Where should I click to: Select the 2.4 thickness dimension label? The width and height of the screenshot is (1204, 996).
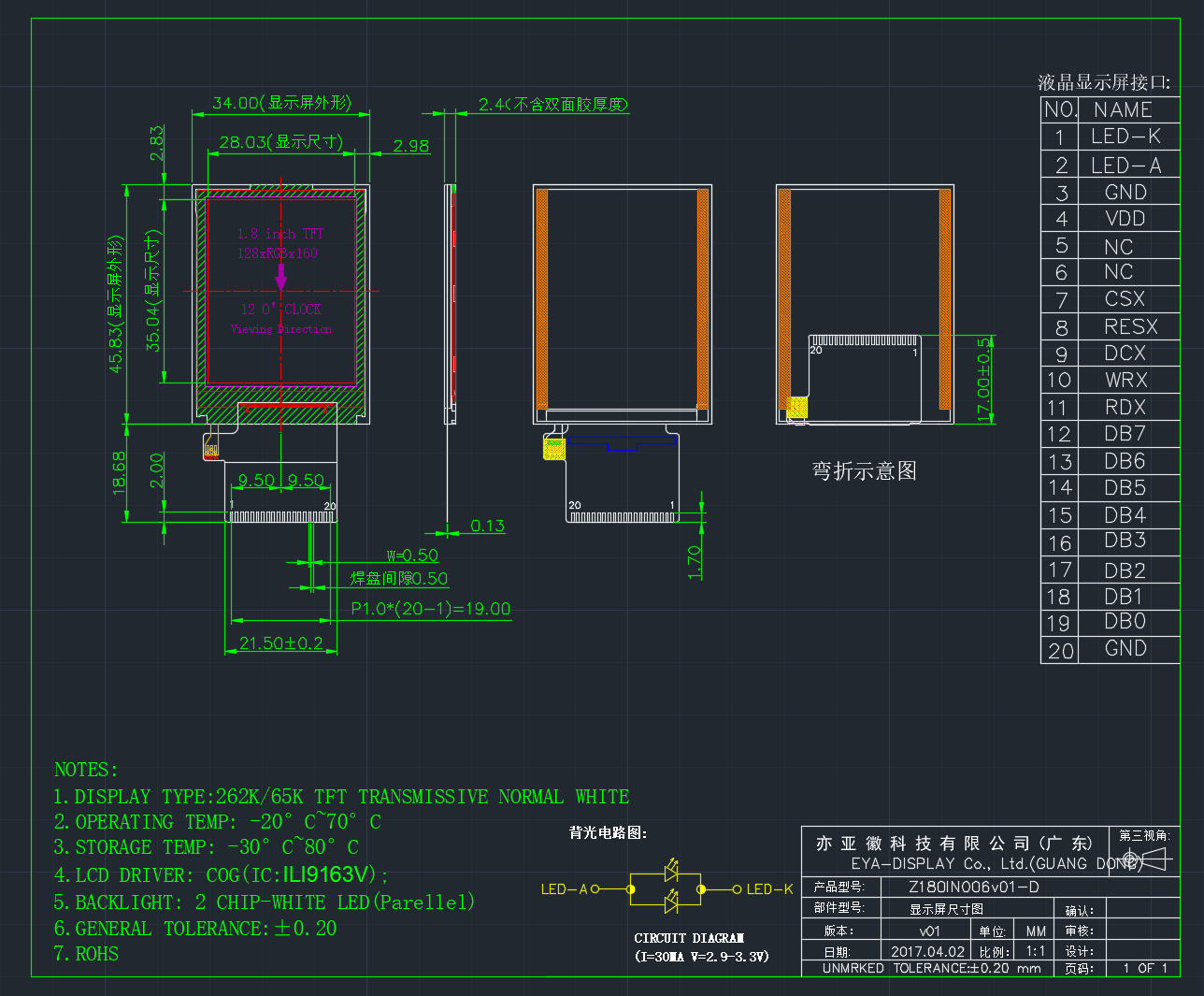(x=553, y=105)
